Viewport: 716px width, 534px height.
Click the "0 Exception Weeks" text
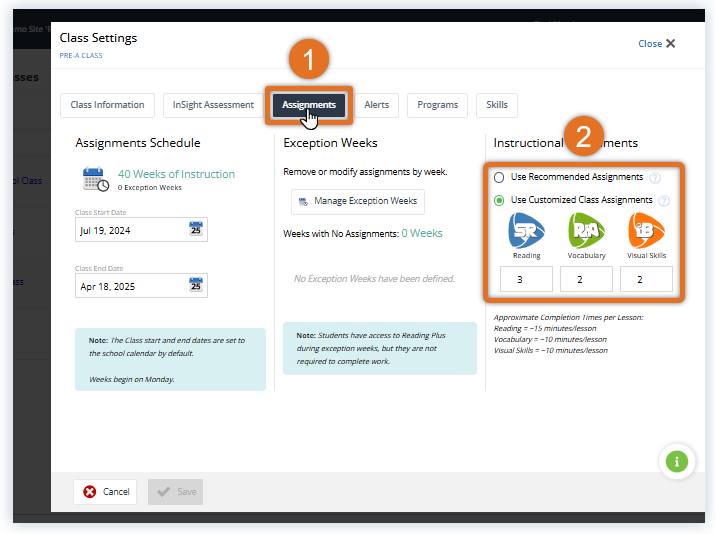click(x=150, y=188)
